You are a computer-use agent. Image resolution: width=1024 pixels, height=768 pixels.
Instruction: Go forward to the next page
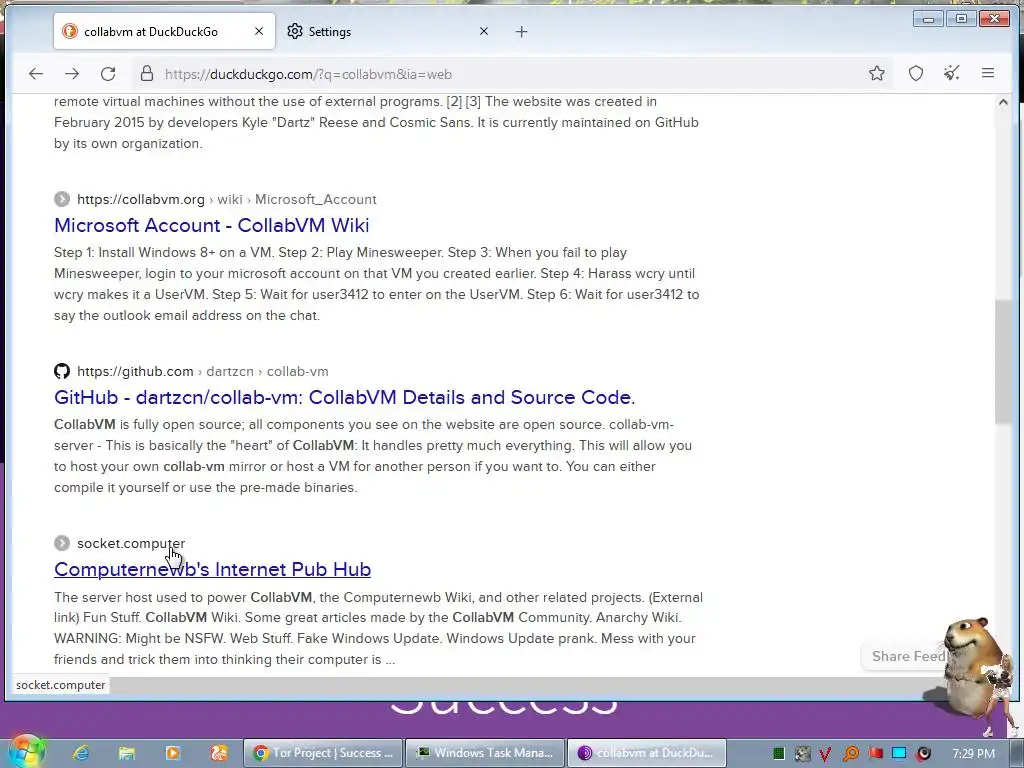[x=72, y=74]
